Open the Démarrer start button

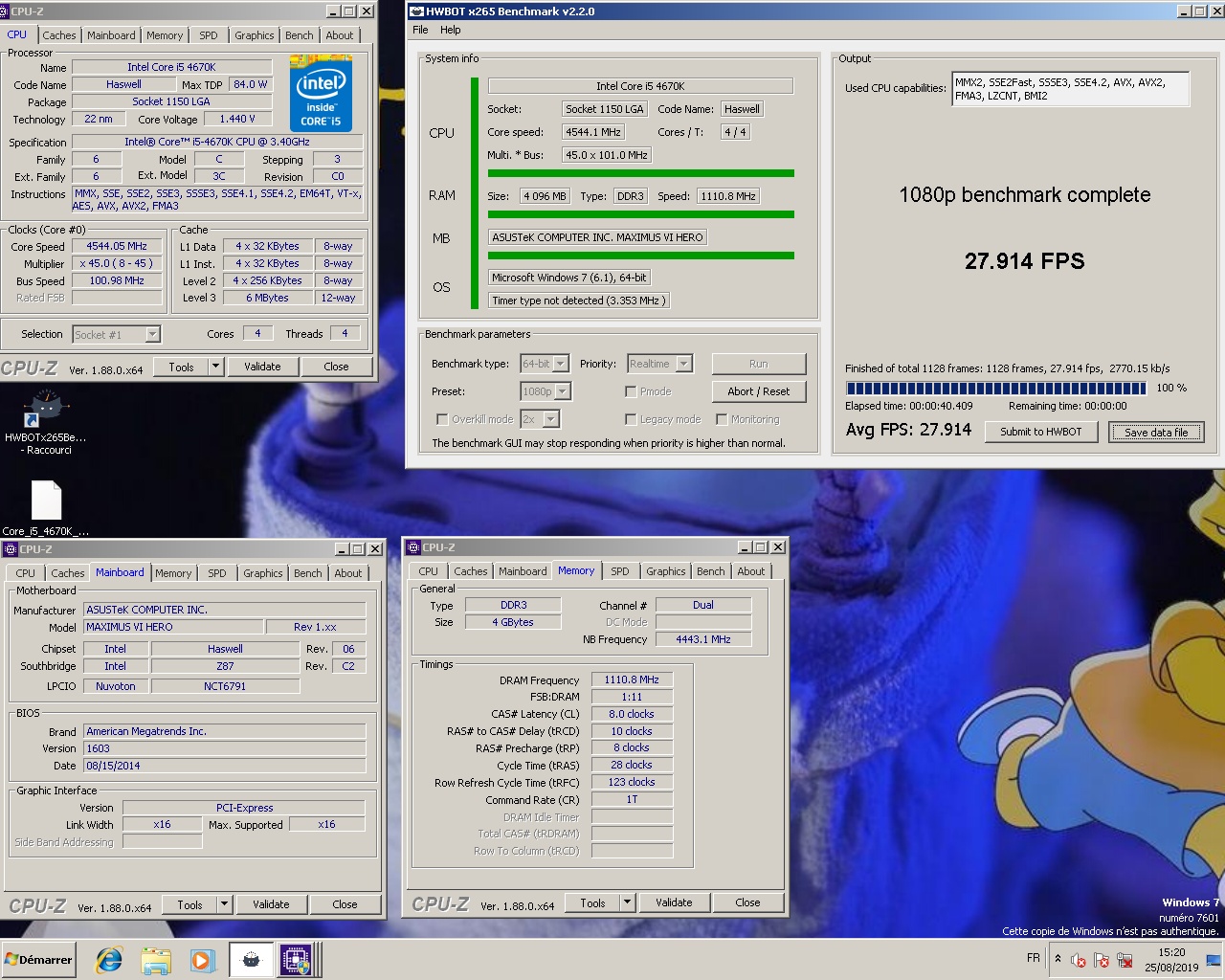pyautogui.click(x=38, y=960)
